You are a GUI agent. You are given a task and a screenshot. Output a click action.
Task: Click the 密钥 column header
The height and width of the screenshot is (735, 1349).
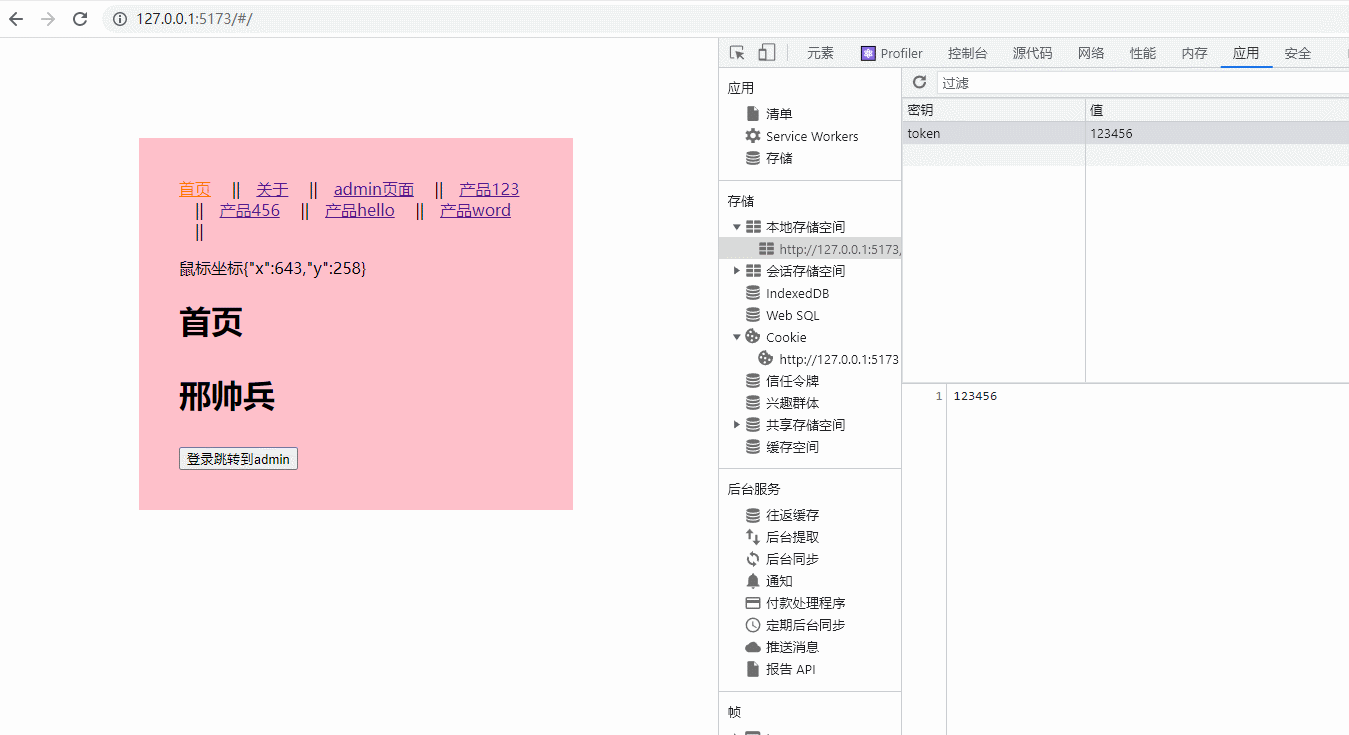pos(993,110)
